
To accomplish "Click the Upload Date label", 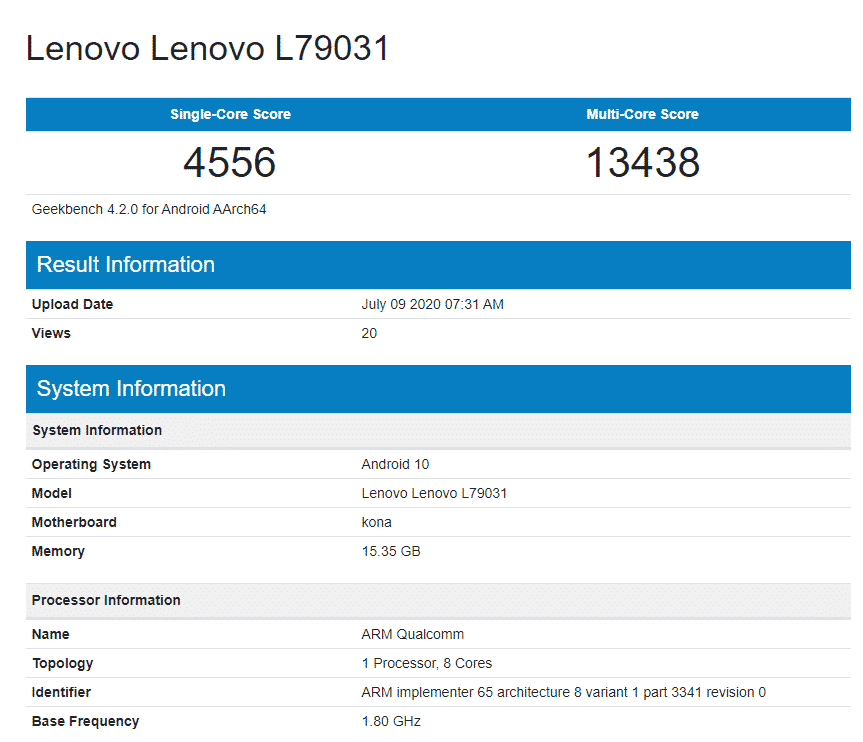I will pos(72,304).
